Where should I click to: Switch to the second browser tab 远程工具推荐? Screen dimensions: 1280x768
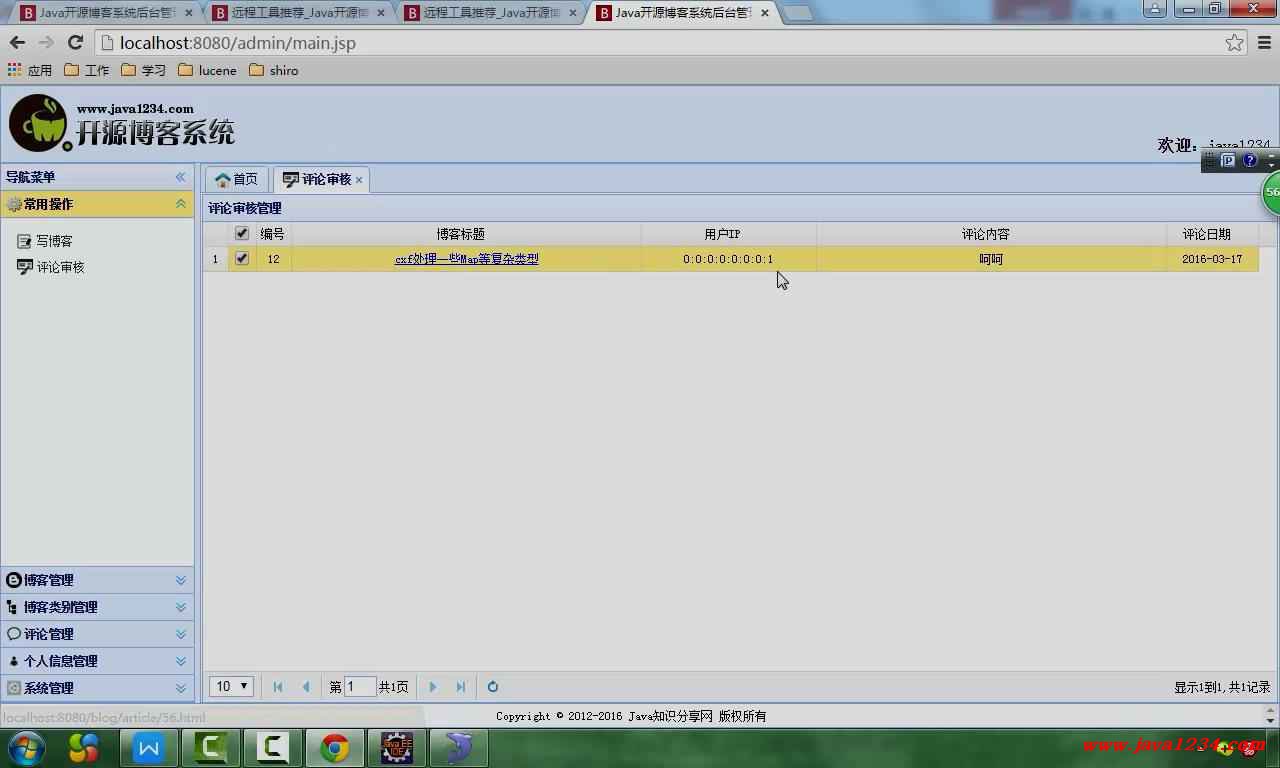tap(299, 13)
